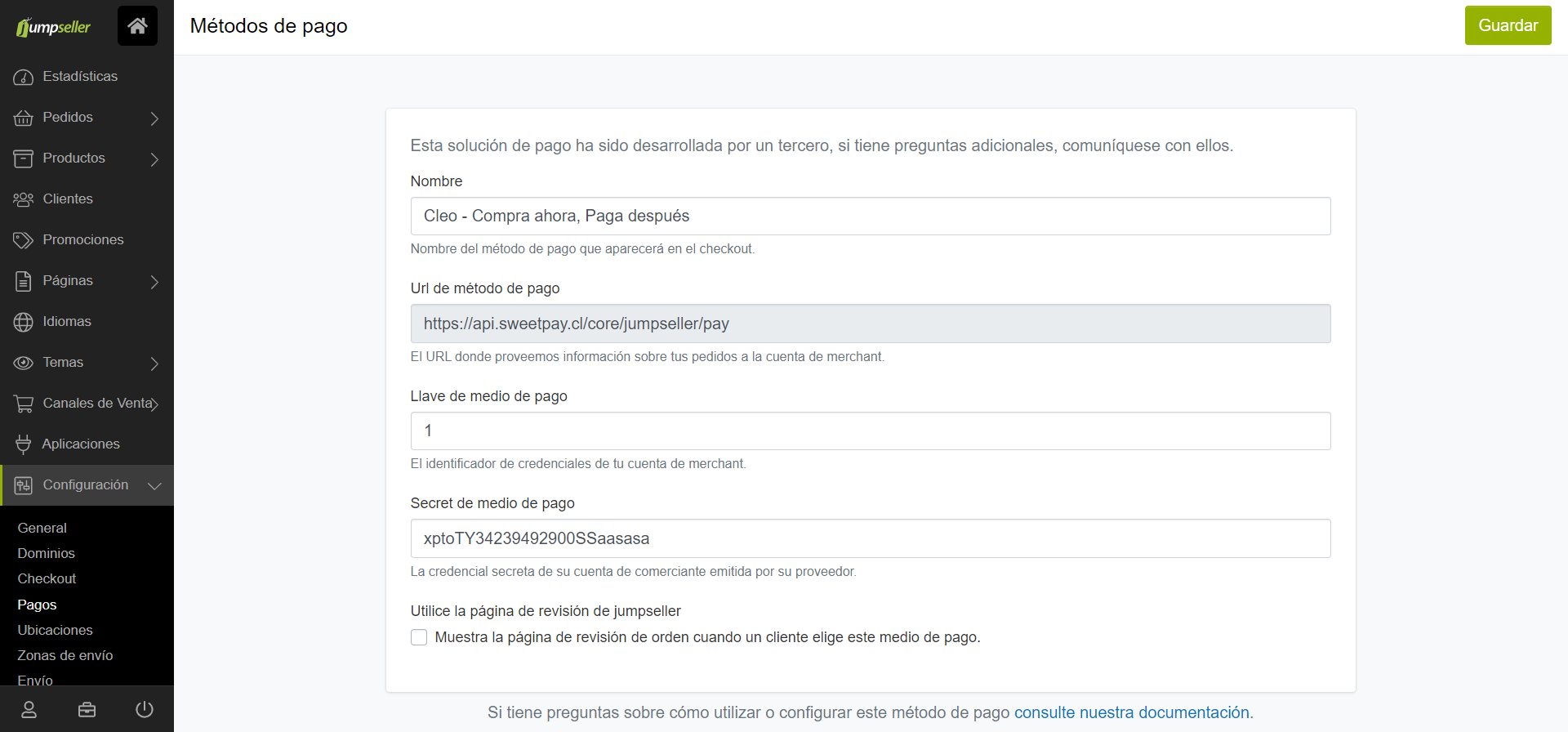Click the "El identificador de credenciales" helper text
The width and height of the screenshot is (1568, 732).
coord(578,463)
